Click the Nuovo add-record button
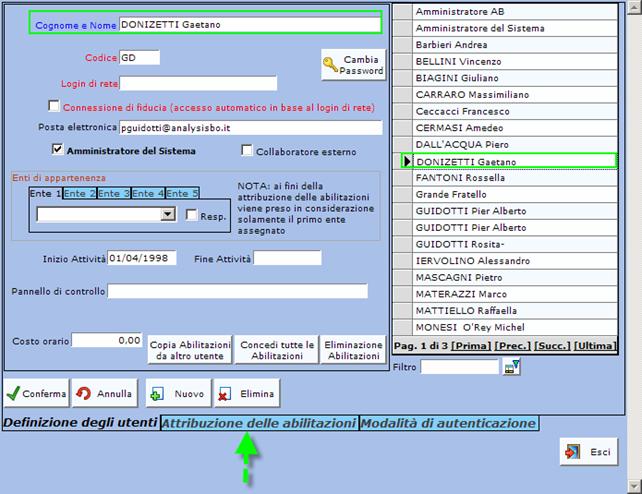 click(x=178, y=393)
